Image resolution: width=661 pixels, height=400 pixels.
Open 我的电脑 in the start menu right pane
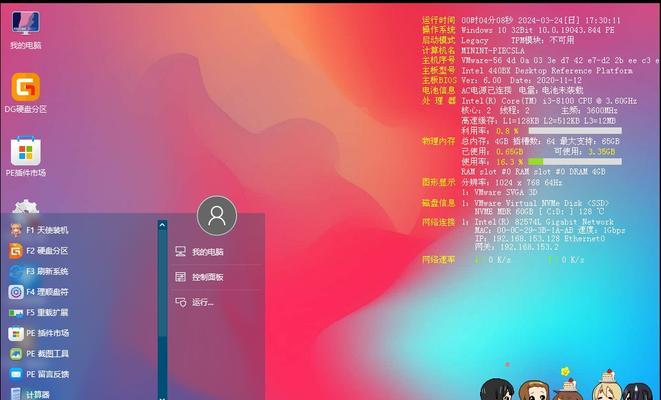199,252
